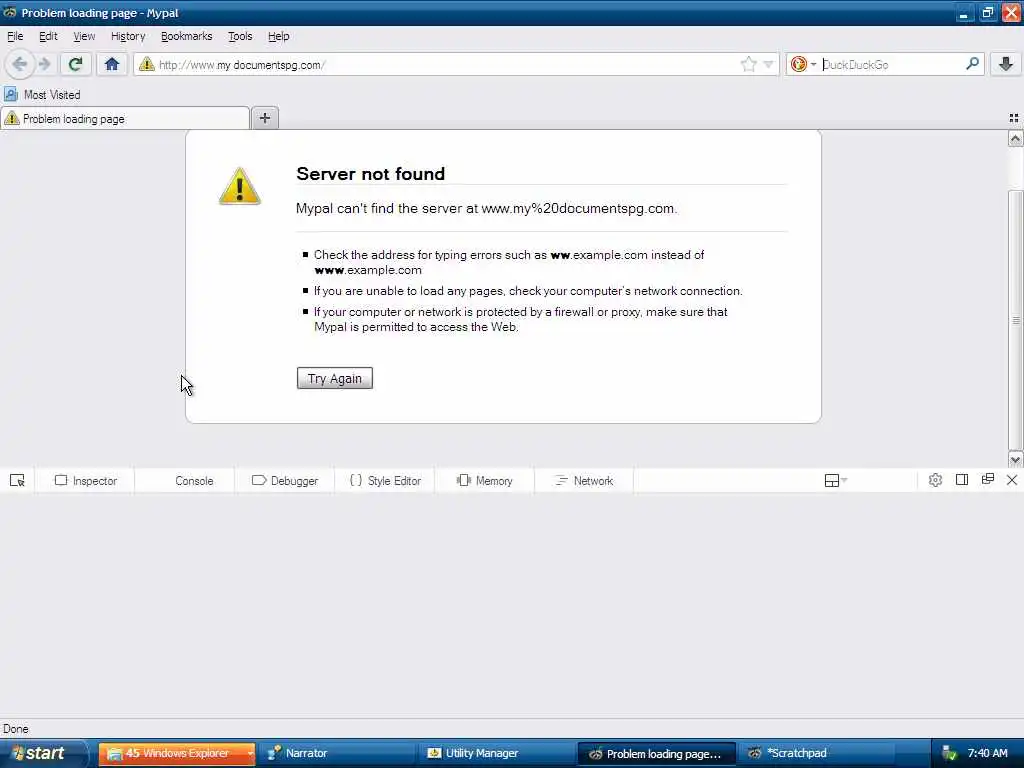This screenshot has width=1024, height=768.
Task: Click the Try Again button
Action: tap(334, 378)
